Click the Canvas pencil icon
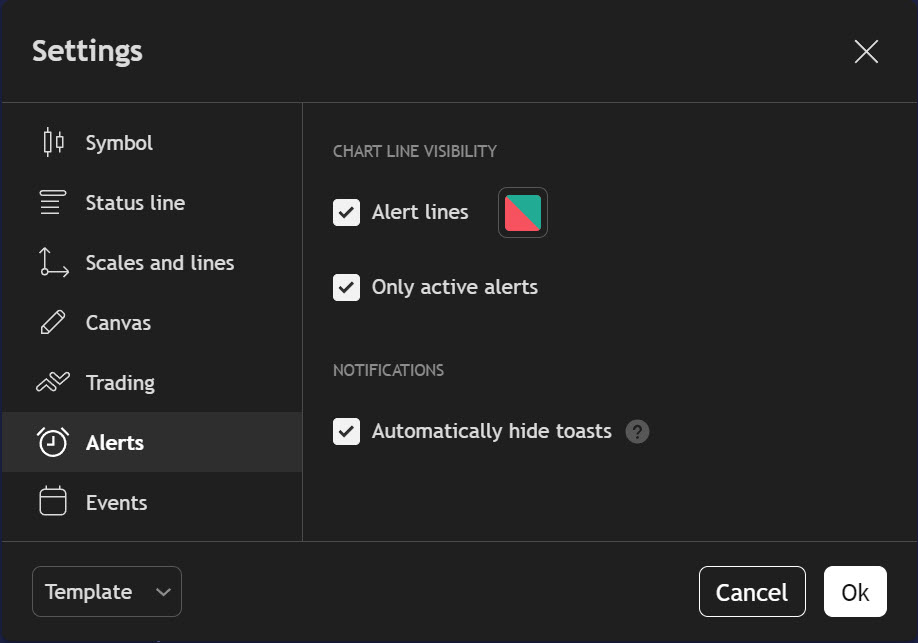918x643 pixels. [53, 323]
